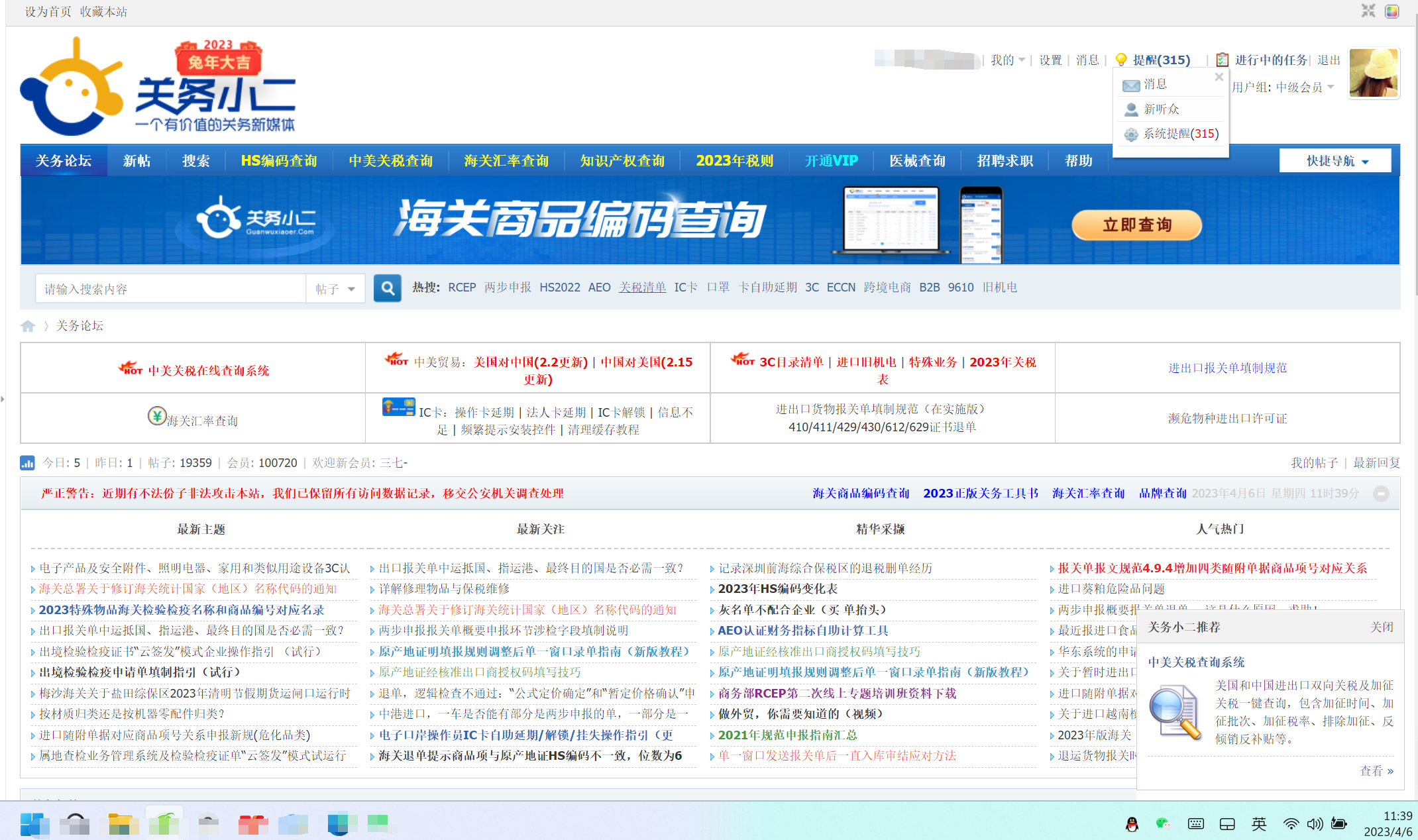The image size is (1418, 840).
Task: Click the color palette icon at top right
Action: [1391, 11]
